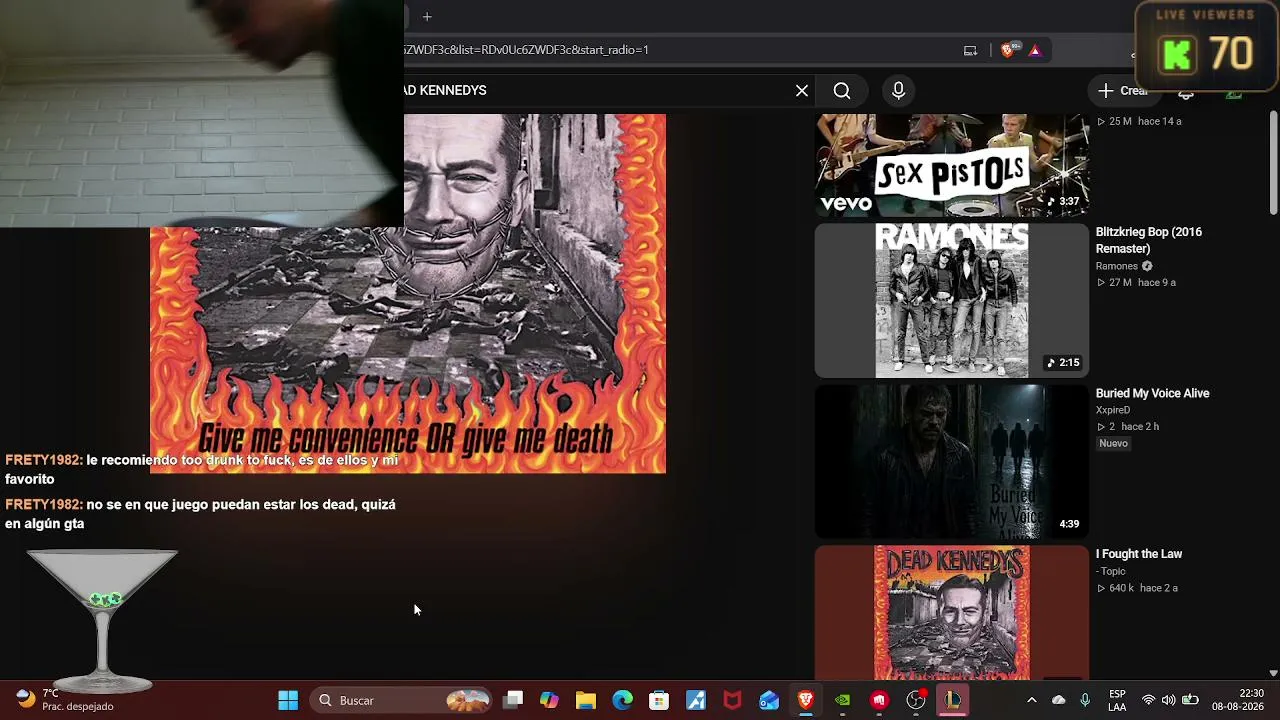Clear the YouTube search box with X
This screenshot has width=1280, height=720.
(802, 91)
